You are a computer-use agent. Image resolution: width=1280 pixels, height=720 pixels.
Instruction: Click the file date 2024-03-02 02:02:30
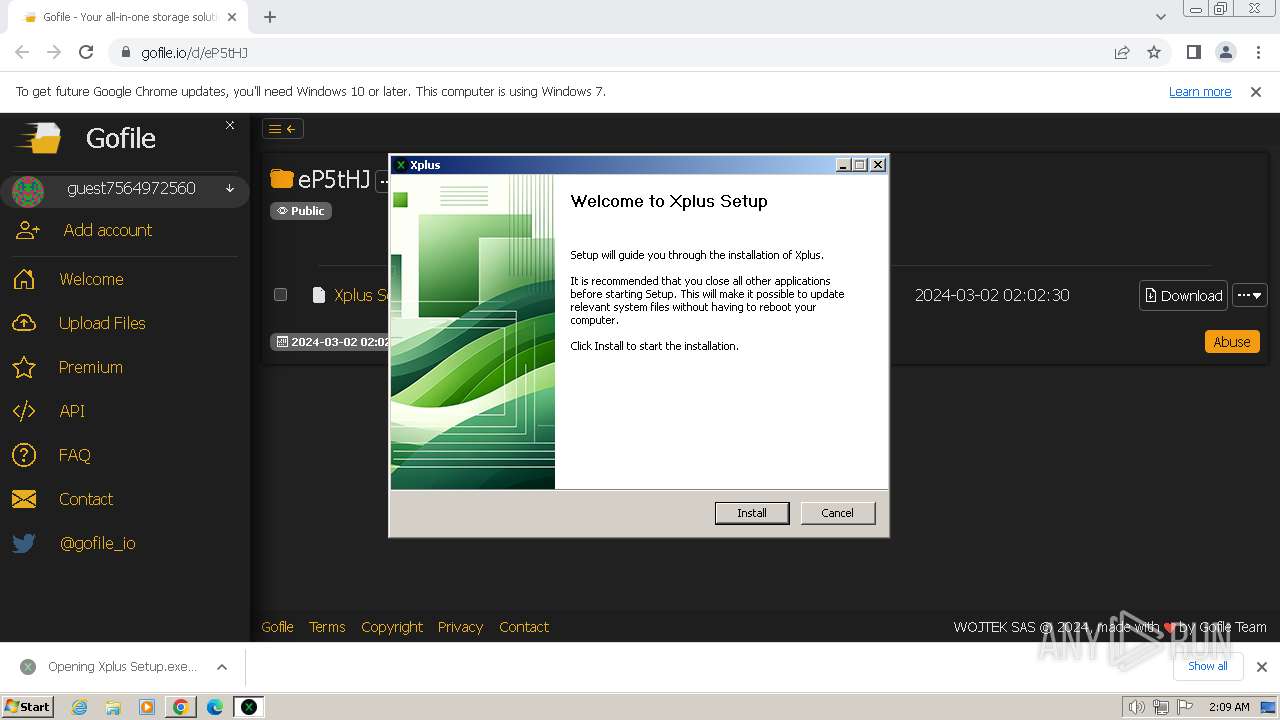click(992, 295)
